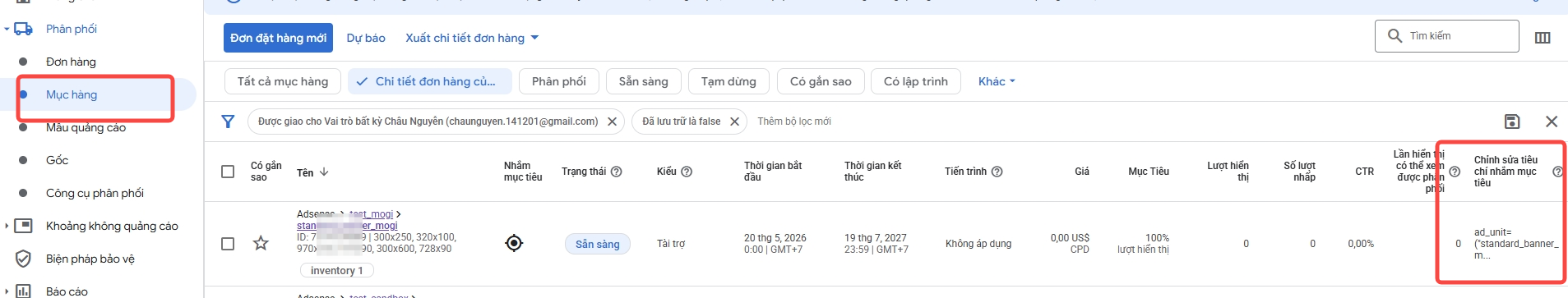This screenshot has height=298, width=1568.
Task: Filter by Phân phối chip
Action: (559, 81)
